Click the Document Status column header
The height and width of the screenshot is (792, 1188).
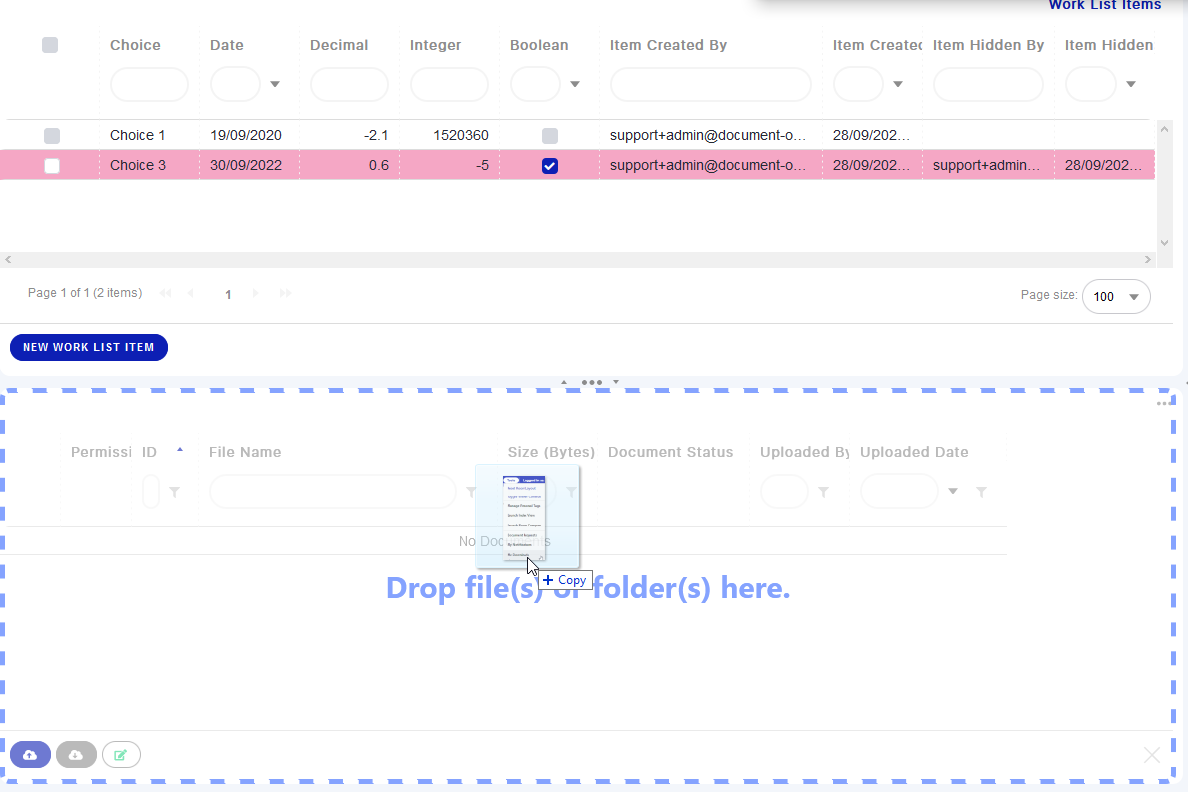pyautogui.click(x=670, y=451)
